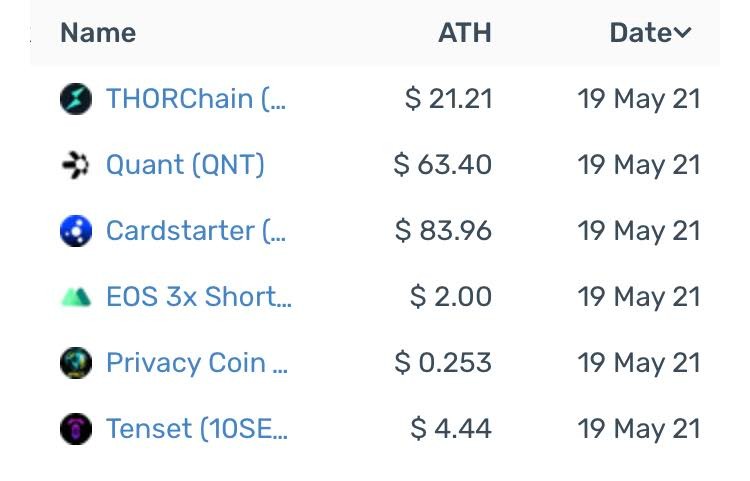Open the Cardstarter coin page link

tap(196, 231)
